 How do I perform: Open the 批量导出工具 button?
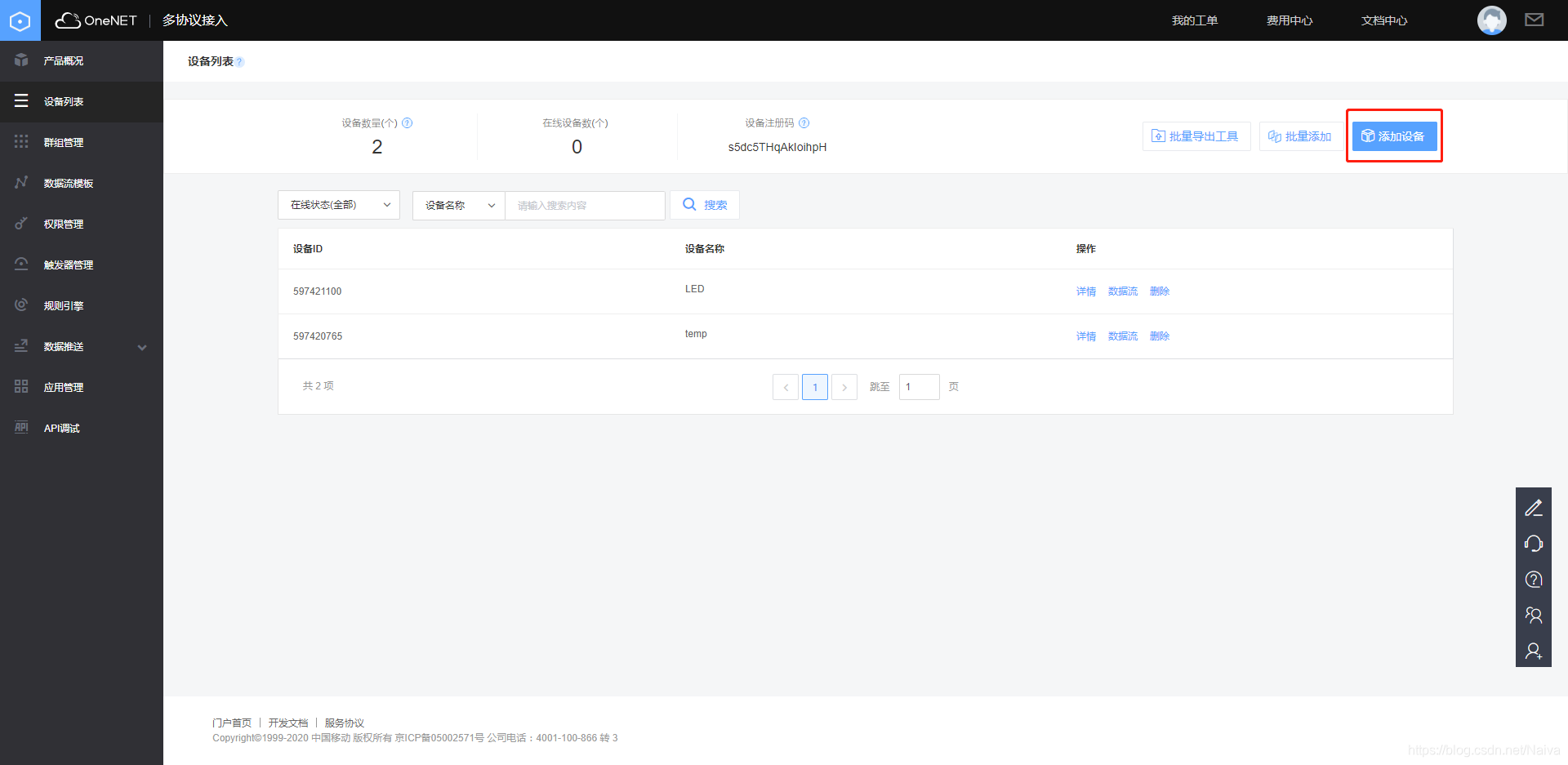pyautogui.click(x=1196, y=136)
